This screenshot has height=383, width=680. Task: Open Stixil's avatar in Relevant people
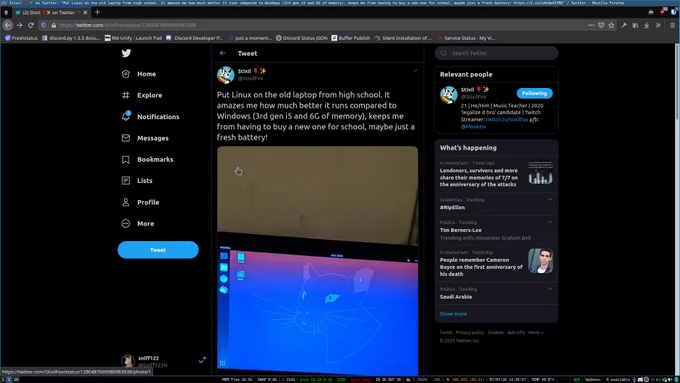(x=448, y=95)
